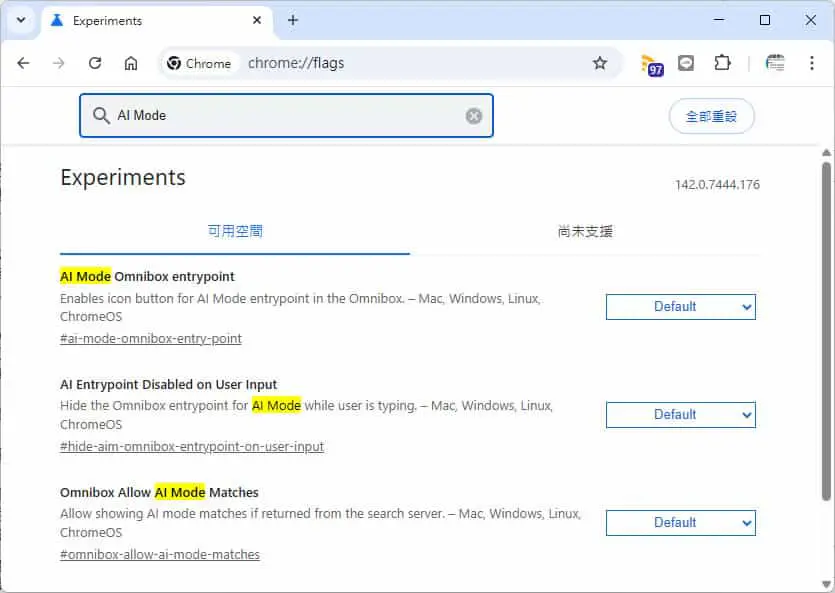Viewport: 835px width, 593px height.
Task: Focus the flags search input field
Action: 286,116
